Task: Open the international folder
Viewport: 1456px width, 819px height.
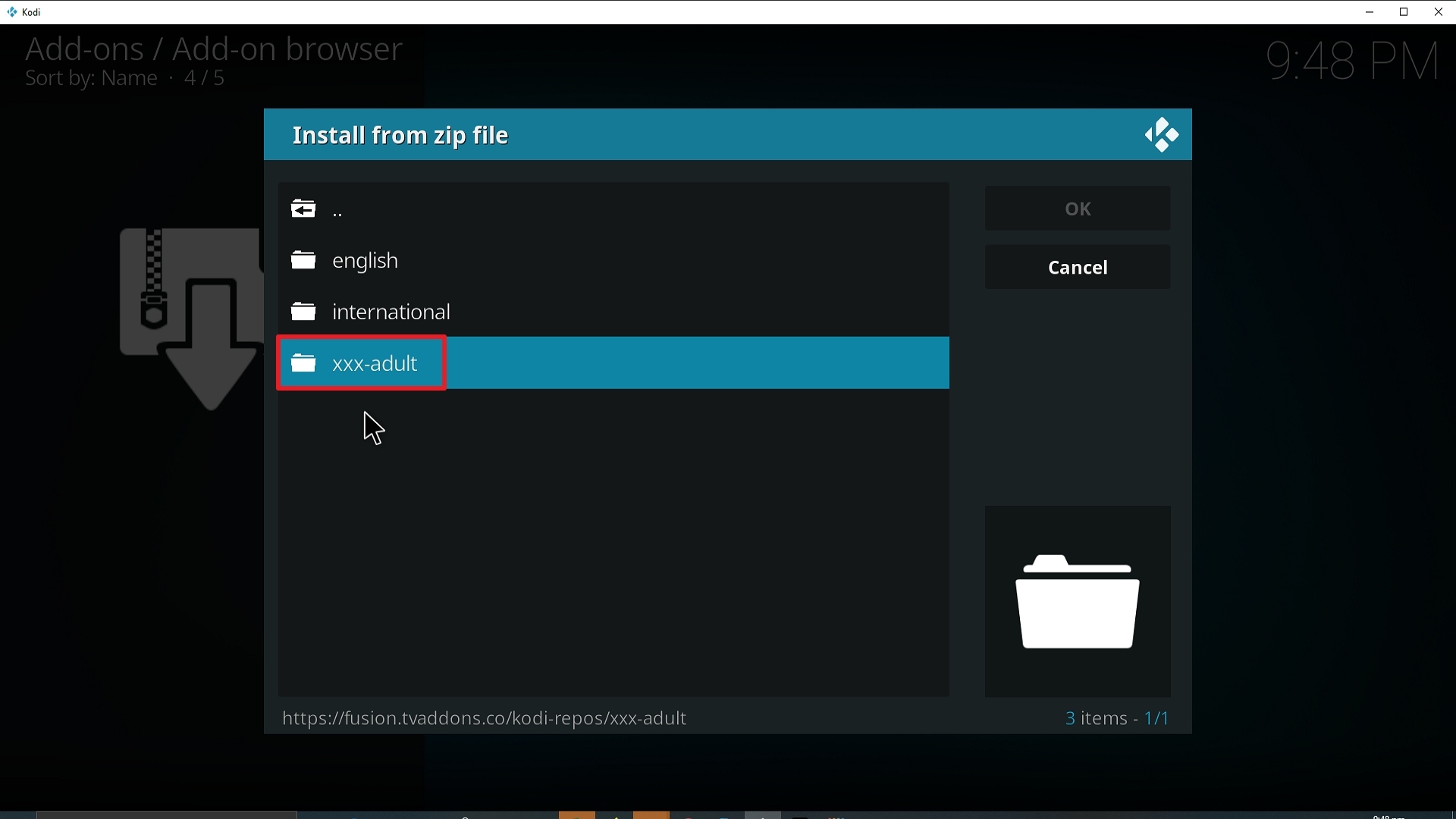Action: pyautogui.click(x=613, y=312)
